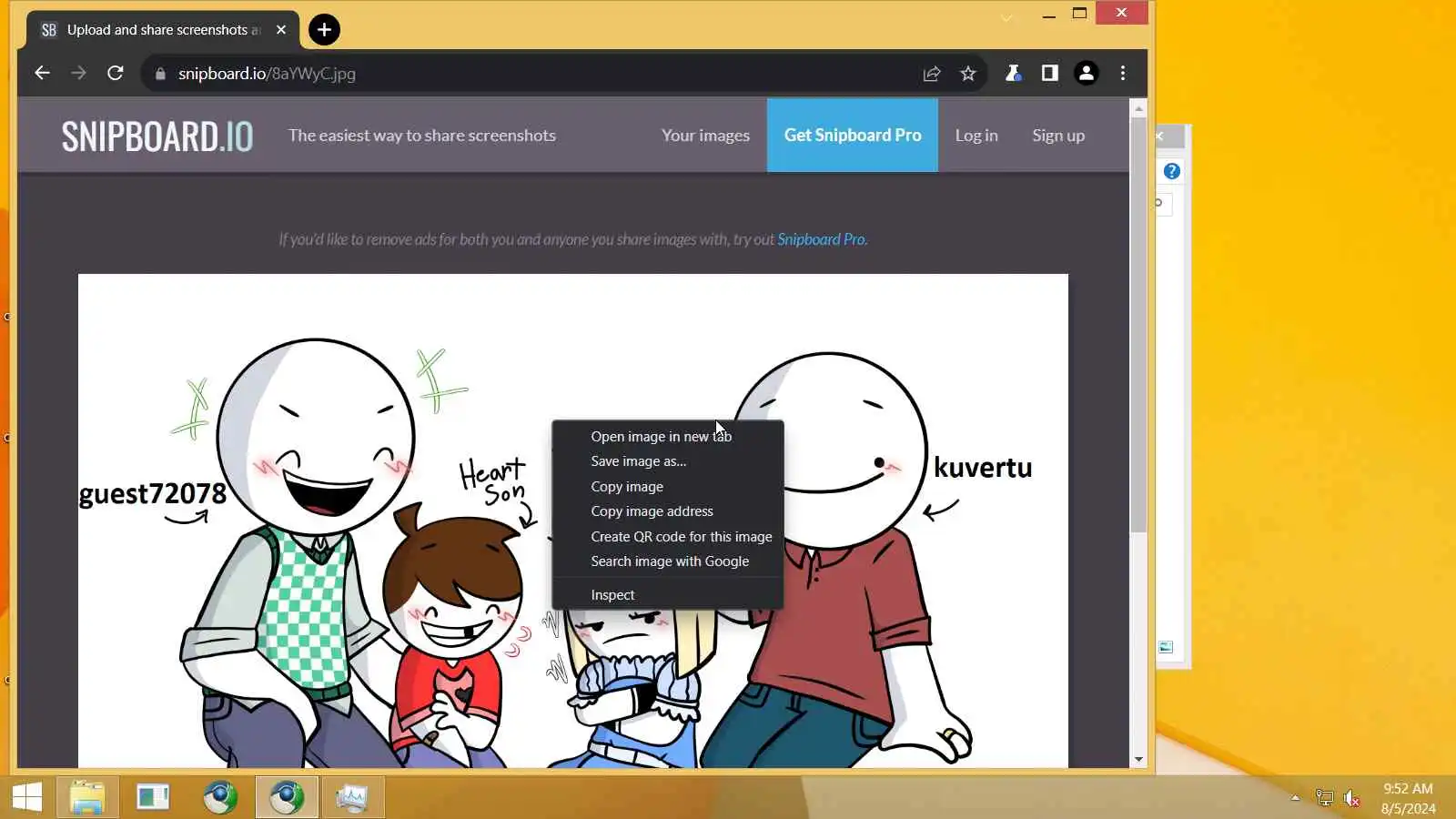
Task: Choose 'Search image with Google'
Action: click(668, 561)
